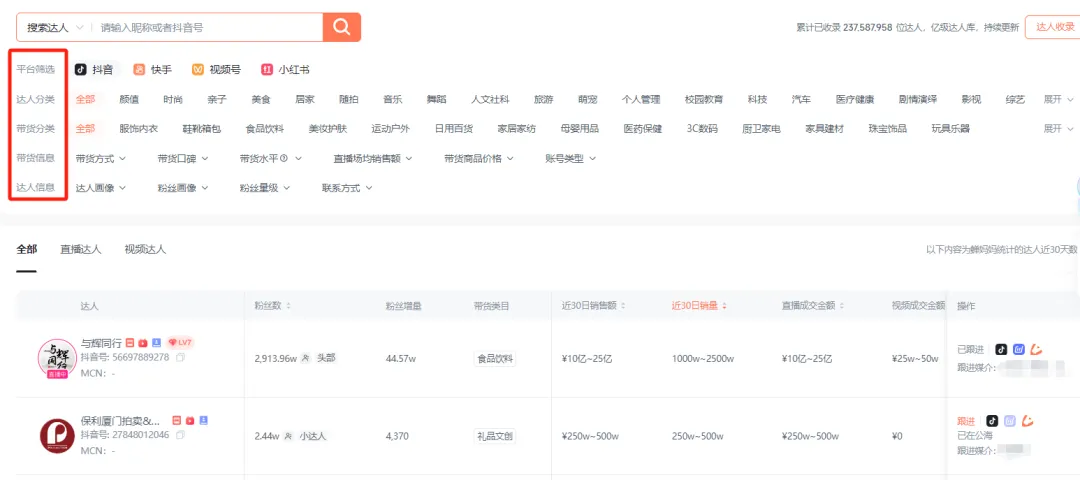Click the help icon beside 带货水平
Viewport: 1080px width, 480px height.
[284, 158]
